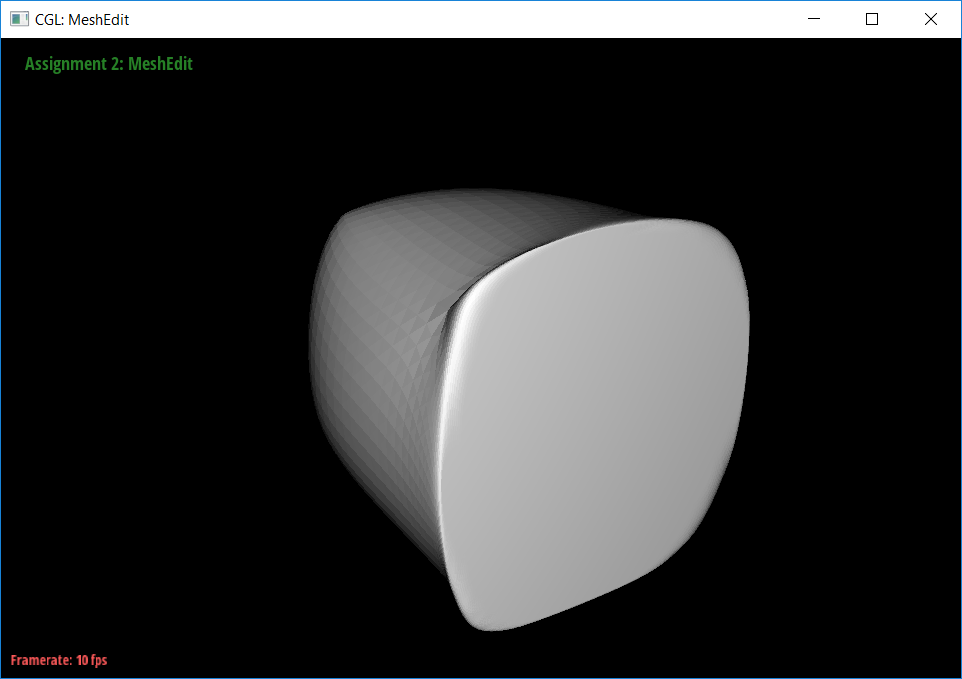Click the 'Framerate: 10 fps' status text
962x679 pixels.
pos(59,660)
